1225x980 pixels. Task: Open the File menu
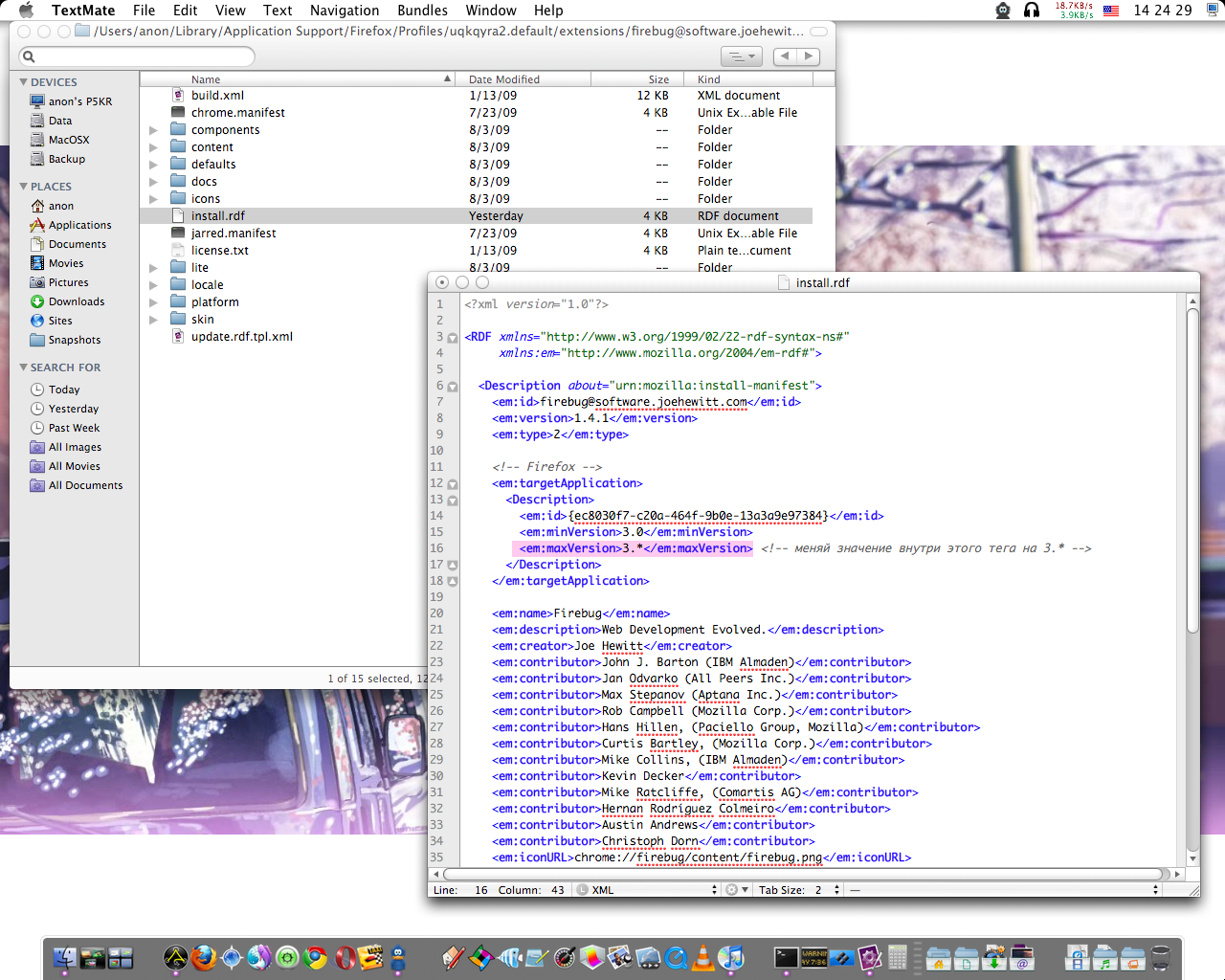coord(144,11)
